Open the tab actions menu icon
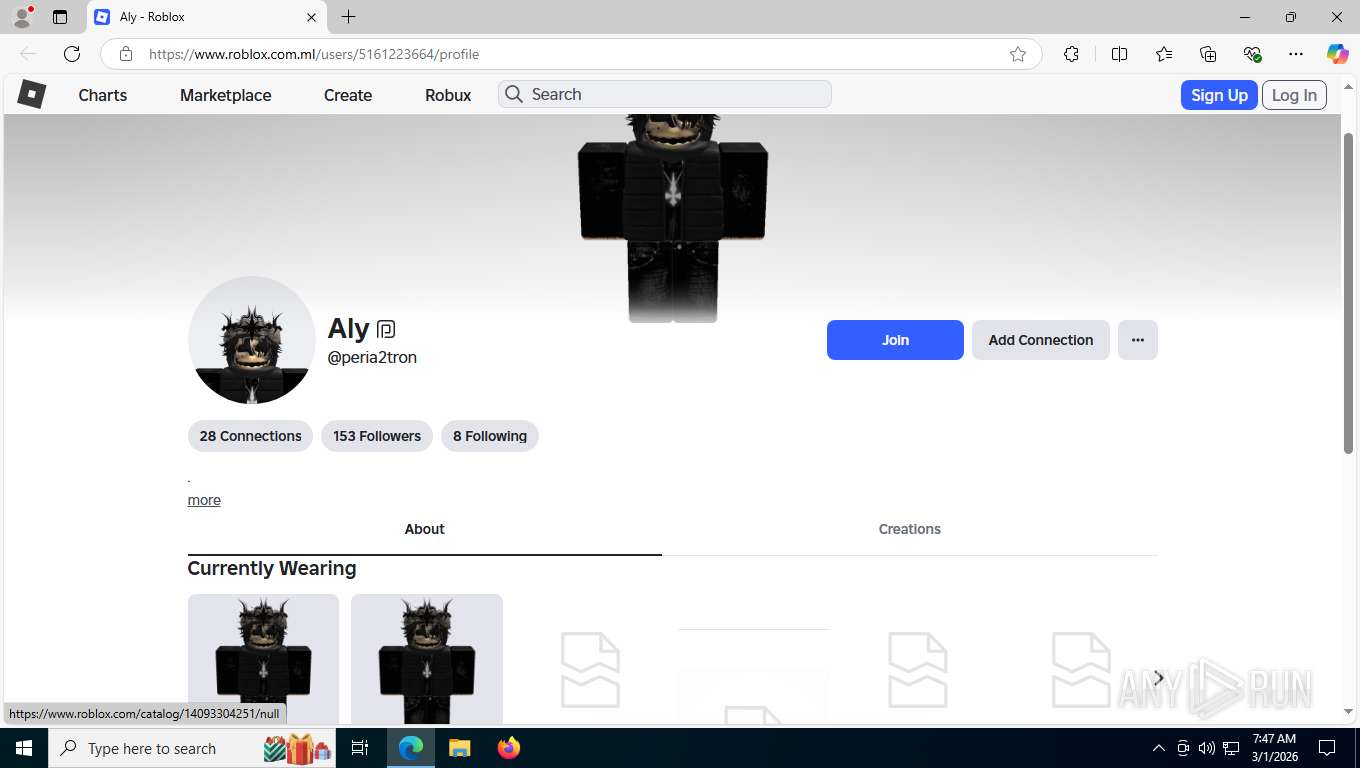Viewport: 1360px width, 768px height. (x=60, y=17)
